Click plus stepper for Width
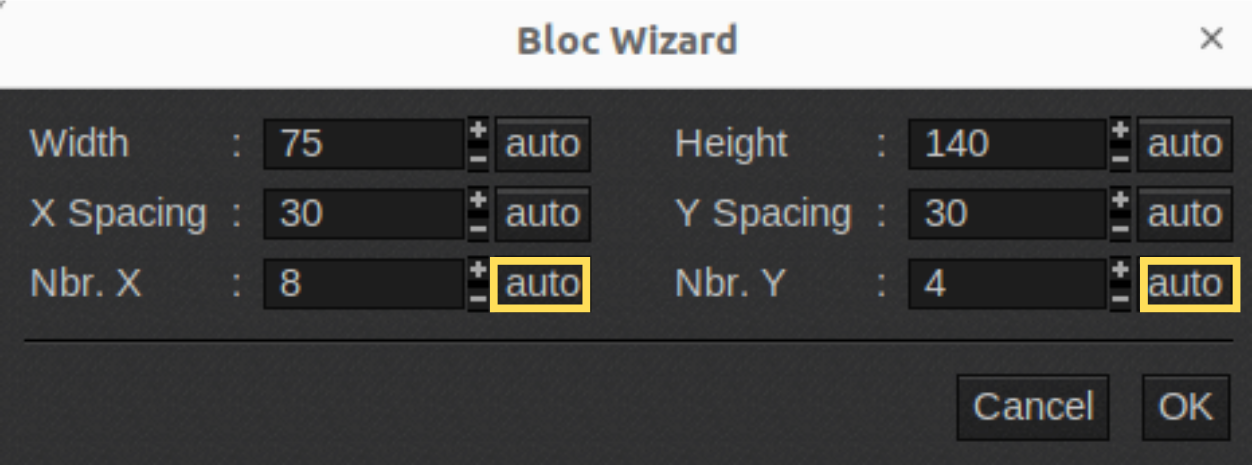Image resolution: width=1252 pixels, height=465 pixels. [x=479, y=131]
